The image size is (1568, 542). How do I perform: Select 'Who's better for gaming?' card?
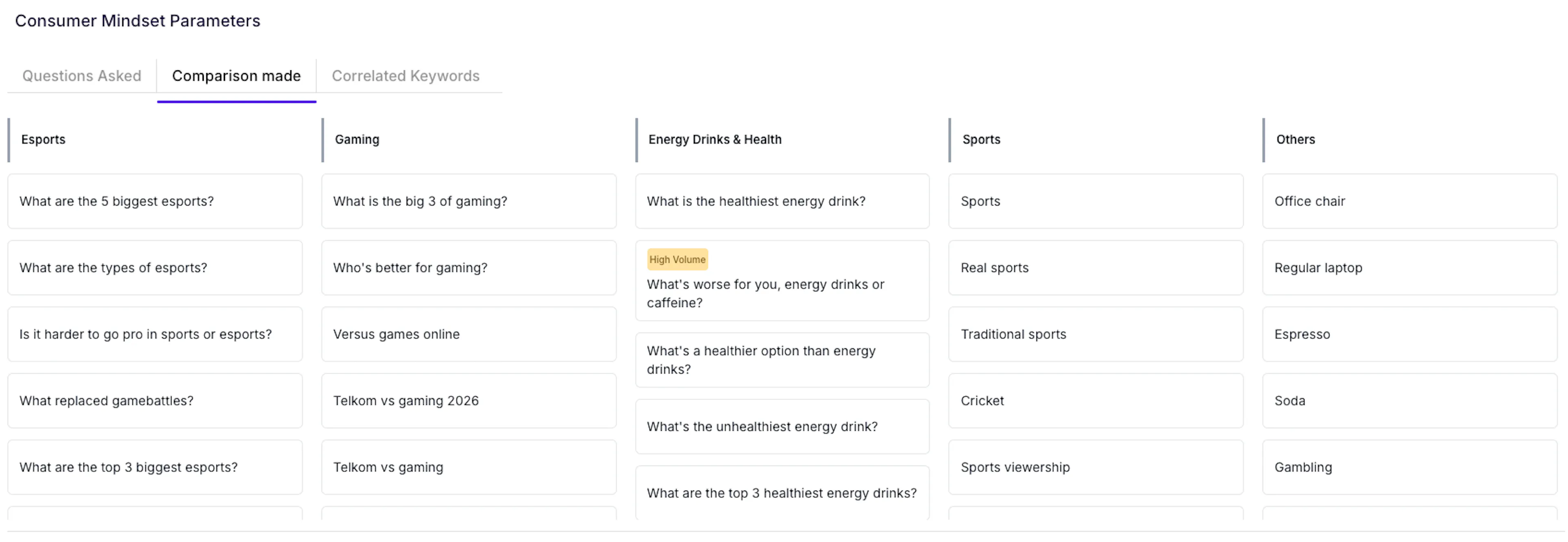(x=469, y=268)
